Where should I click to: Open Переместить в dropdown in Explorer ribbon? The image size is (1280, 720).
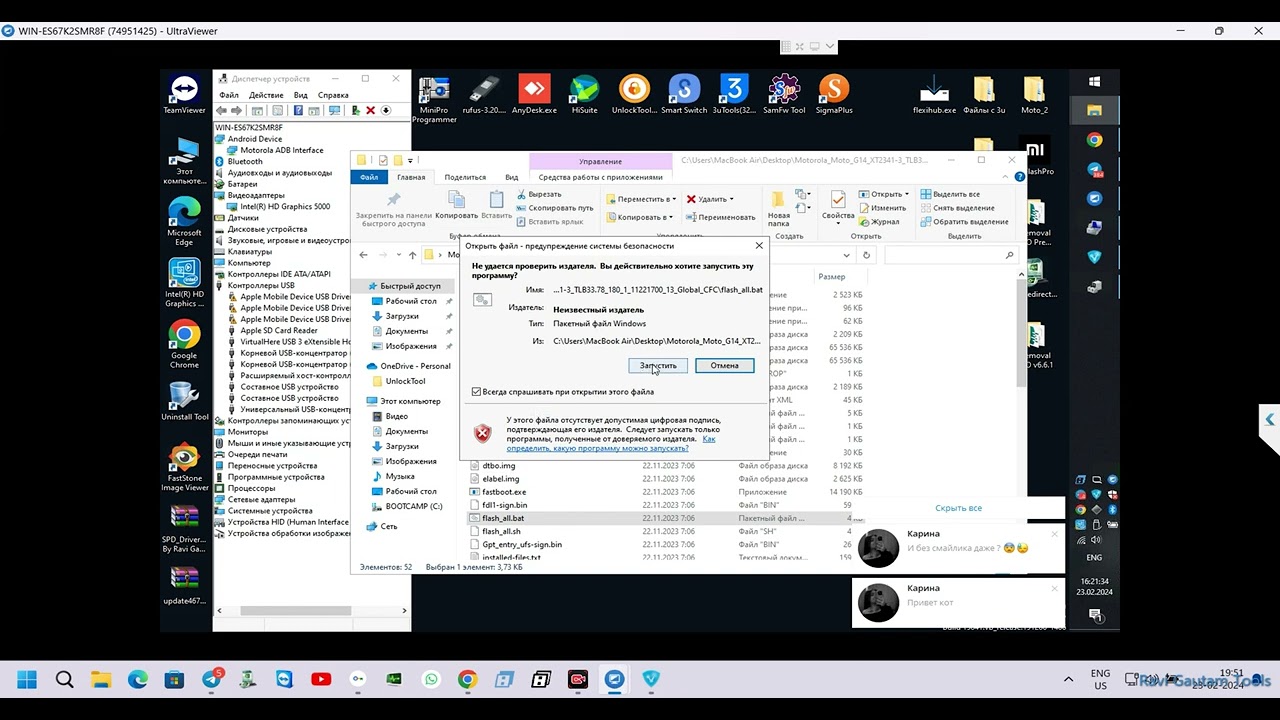tap(641, 199)
